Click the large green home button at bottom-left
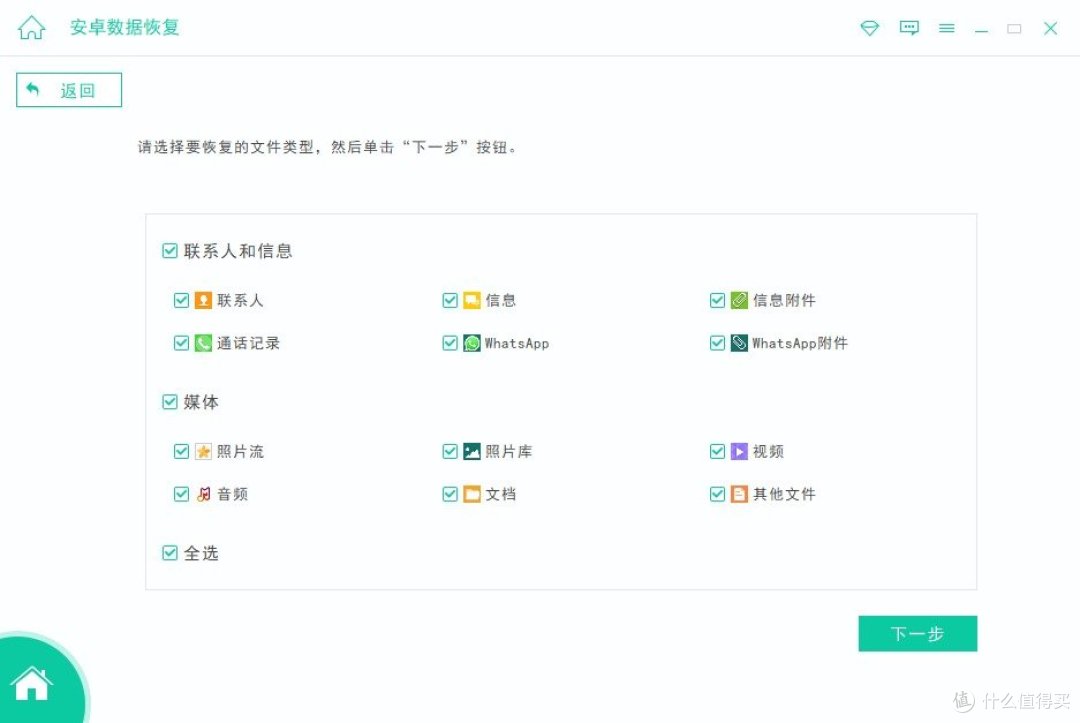Image resolution: width=1080 pixels, height=723 pixels. click(x=32, y=683)
